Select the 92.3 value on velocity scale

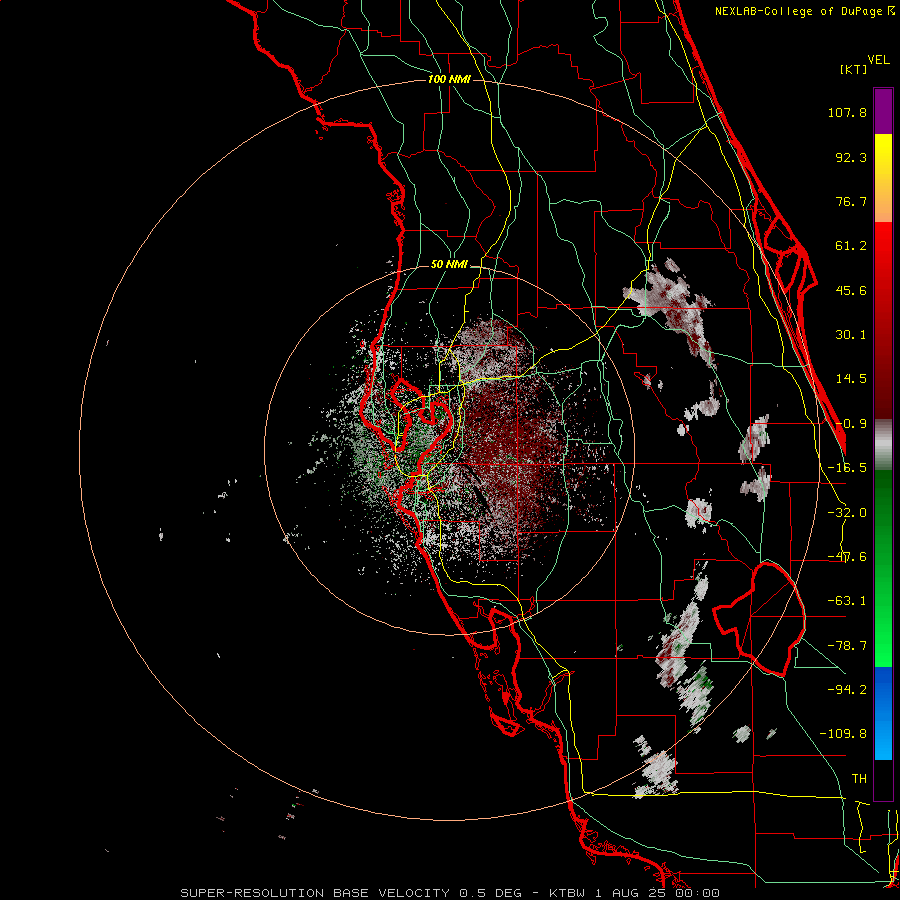pyautogui.click(x=851, y=157)
